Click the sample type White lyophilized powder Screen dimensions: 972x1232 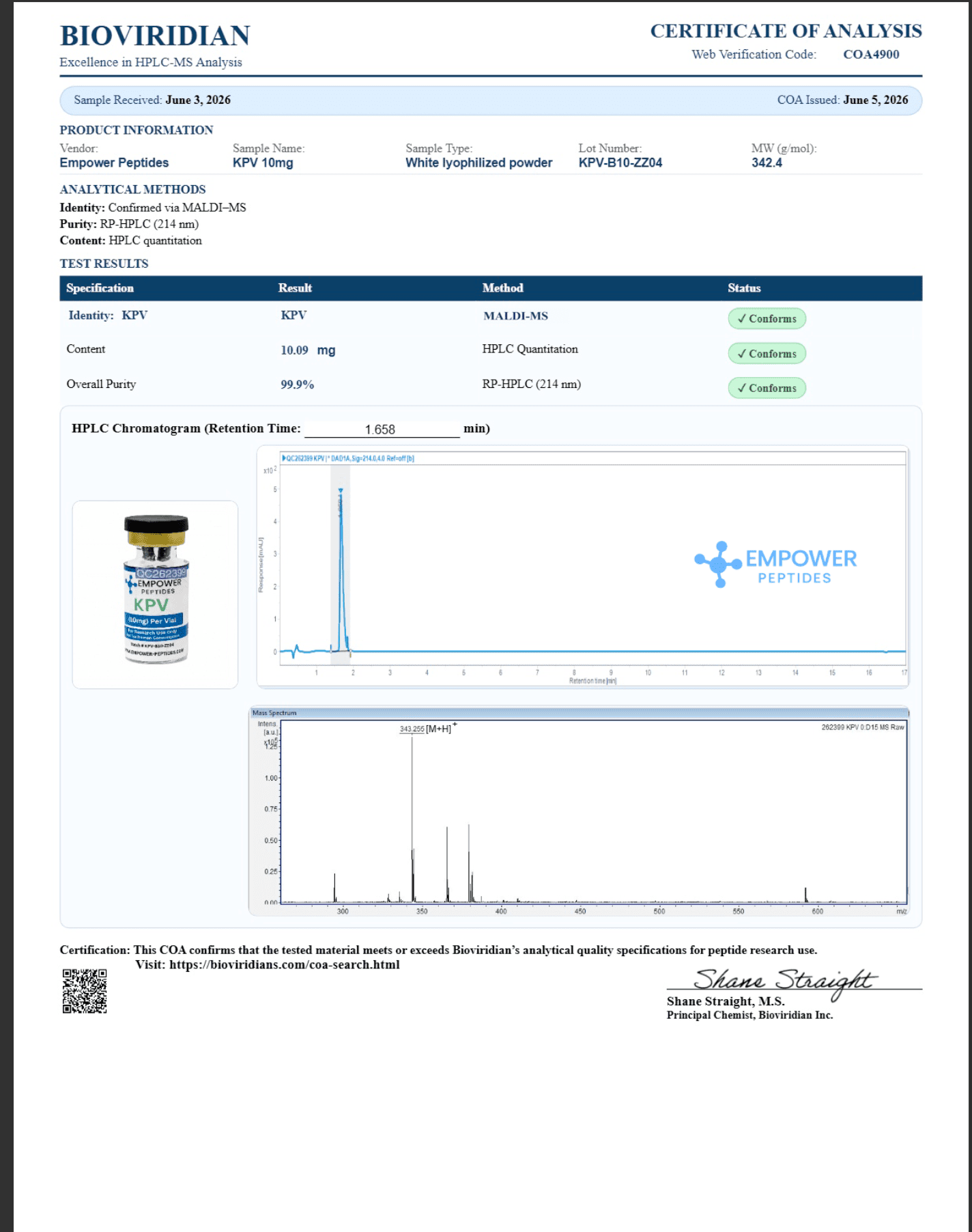click(x=478, y=163)
